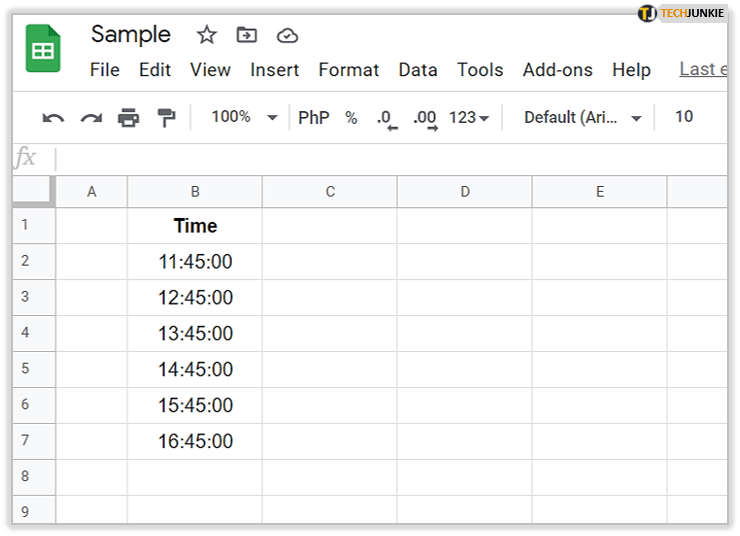This screenshot has width=740, height=536.
Task: Click the undo arrow icon
Action: (x=53, y=118)
